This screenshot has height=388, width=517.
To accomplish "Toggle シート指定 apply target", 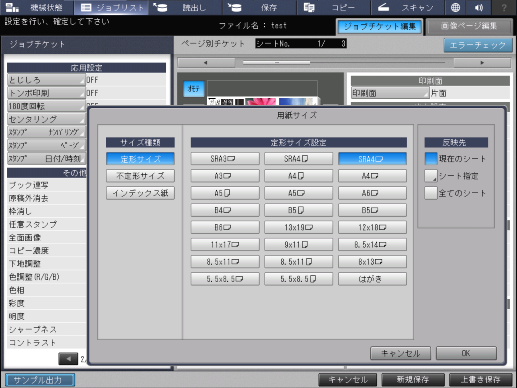I will (x=431, y=176).
